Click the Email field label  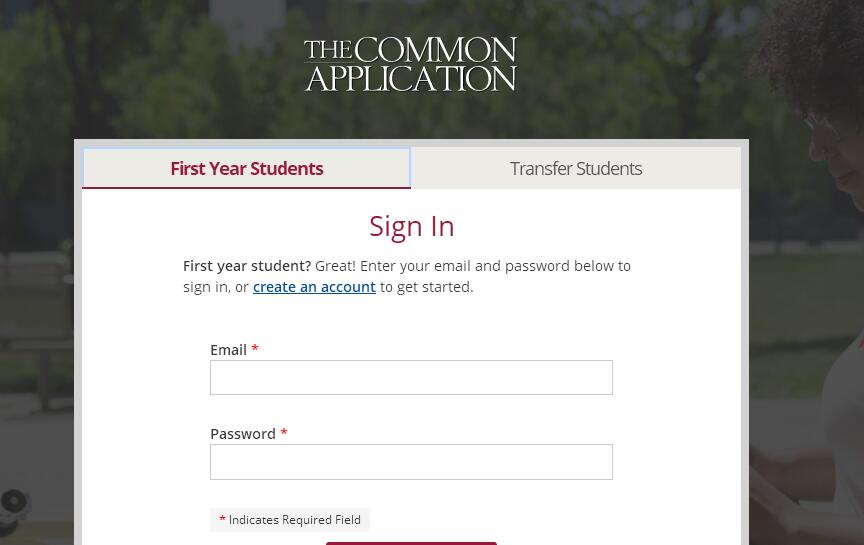(x=228, y=350)
